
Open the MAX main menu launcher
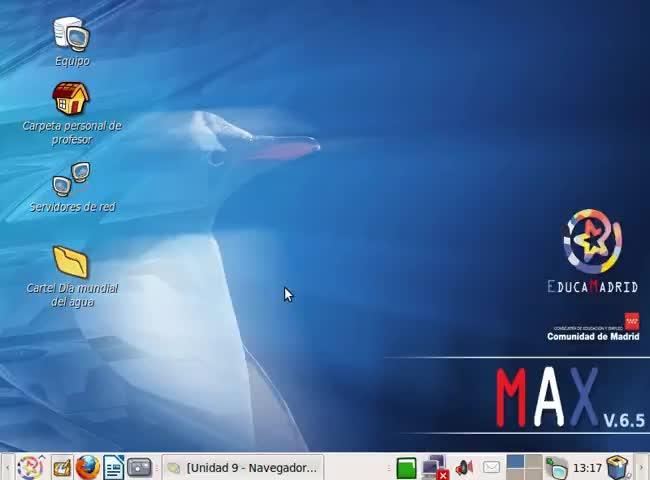30,468
